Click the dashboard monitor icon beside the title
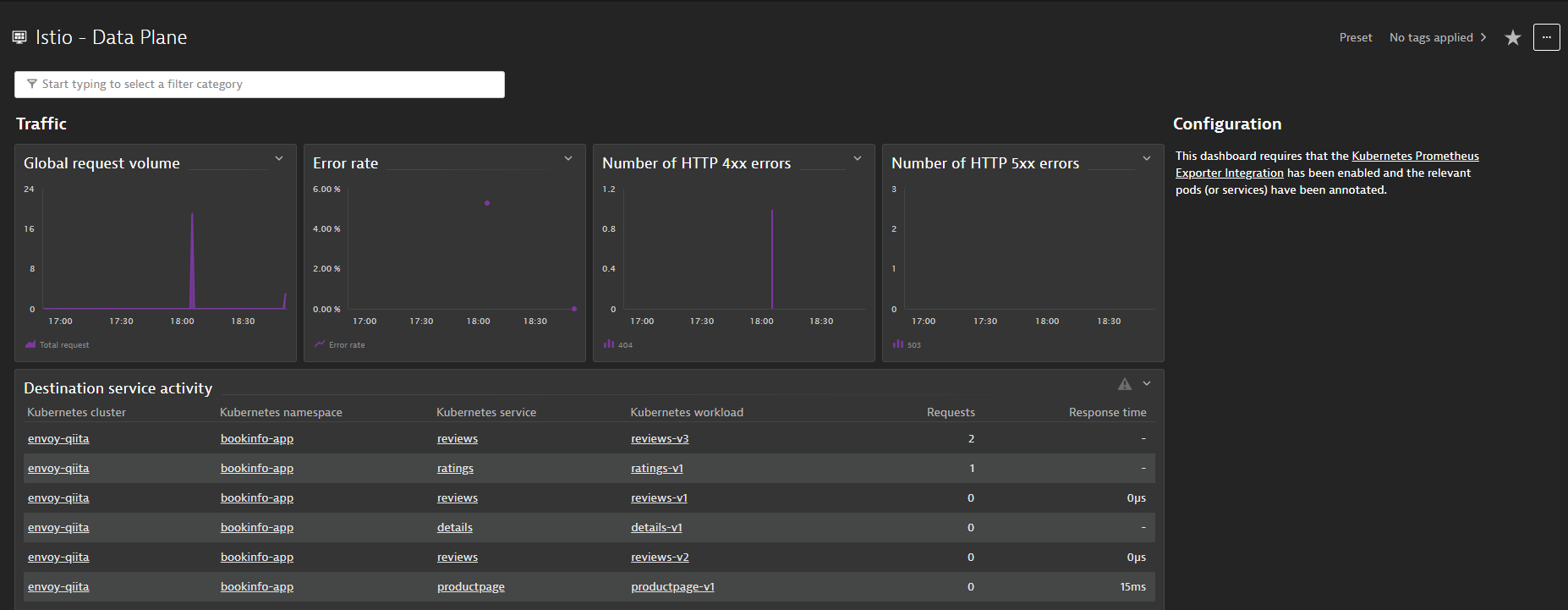The image size is (1568, 610). click(19, 37)
